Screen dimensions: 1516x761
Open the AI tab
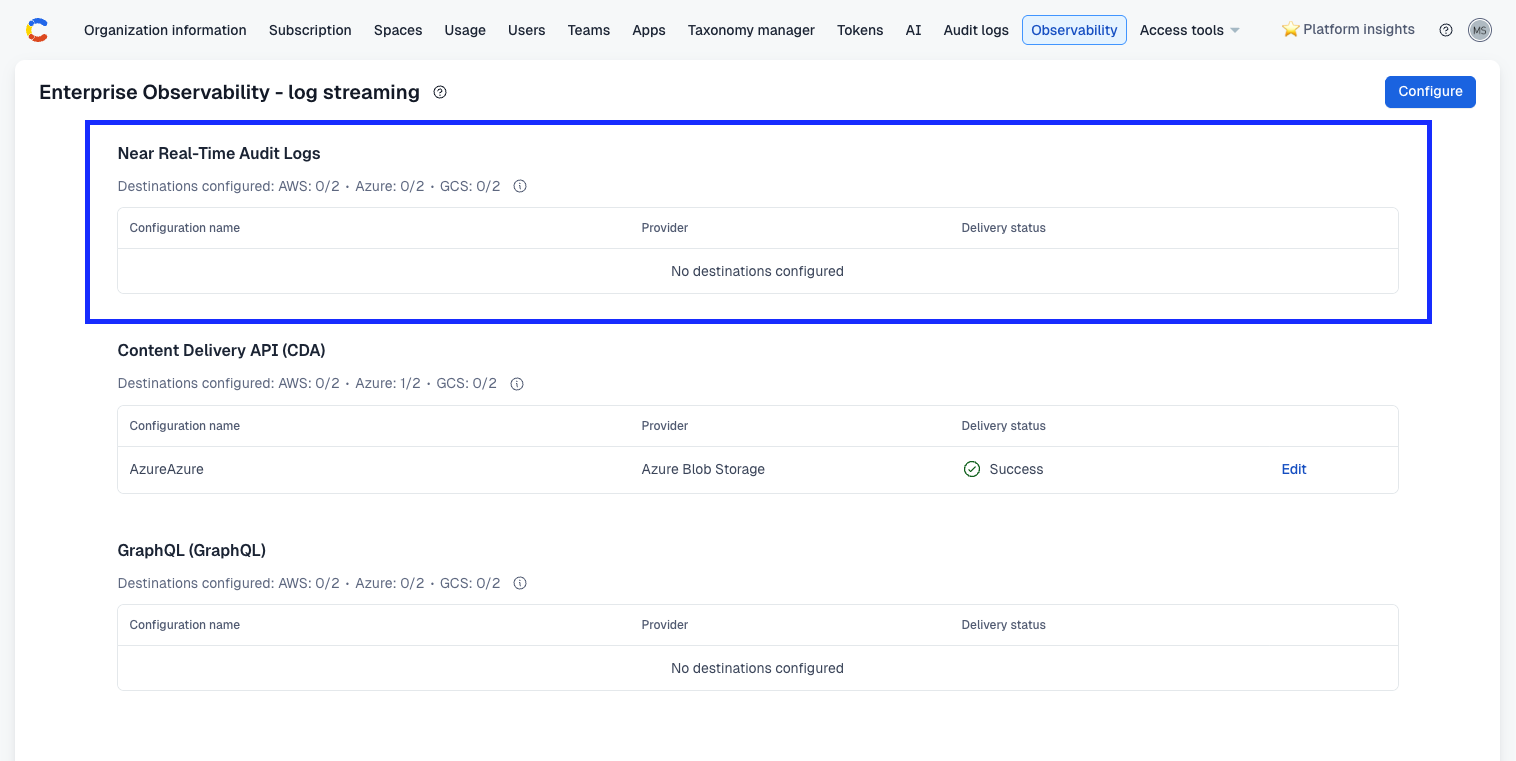913,30
